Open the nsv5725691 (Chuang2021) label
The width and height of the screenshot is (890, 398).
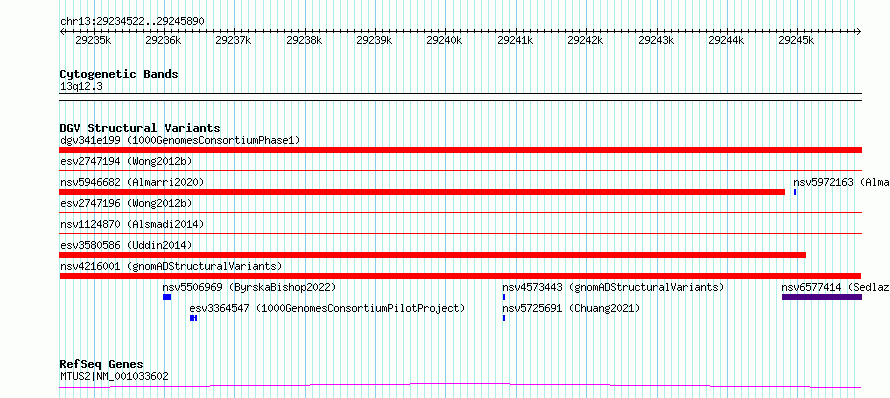click(x=571, y=308)
